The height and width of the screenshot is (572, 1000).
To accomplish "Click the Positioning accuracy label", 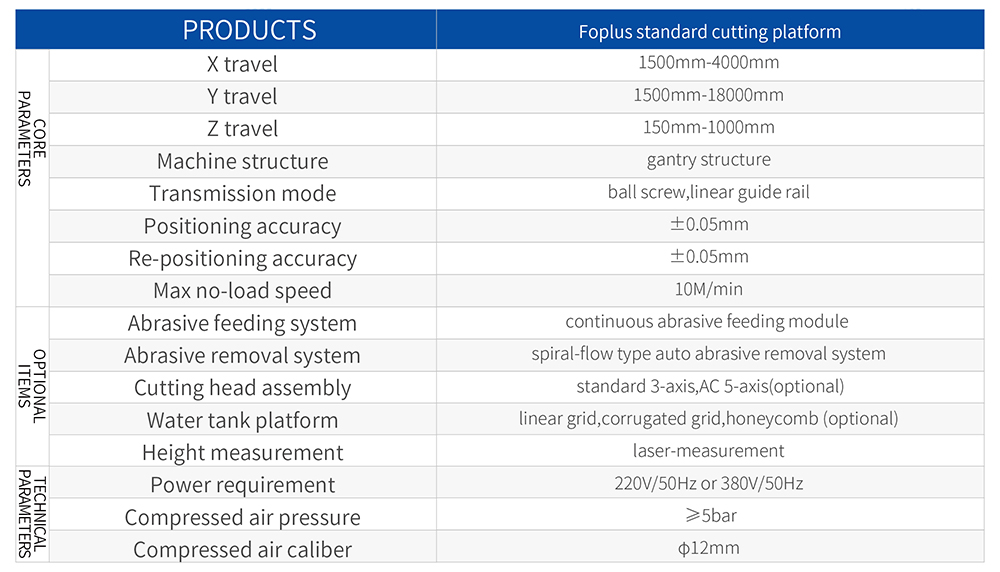I will coord(242,226).
